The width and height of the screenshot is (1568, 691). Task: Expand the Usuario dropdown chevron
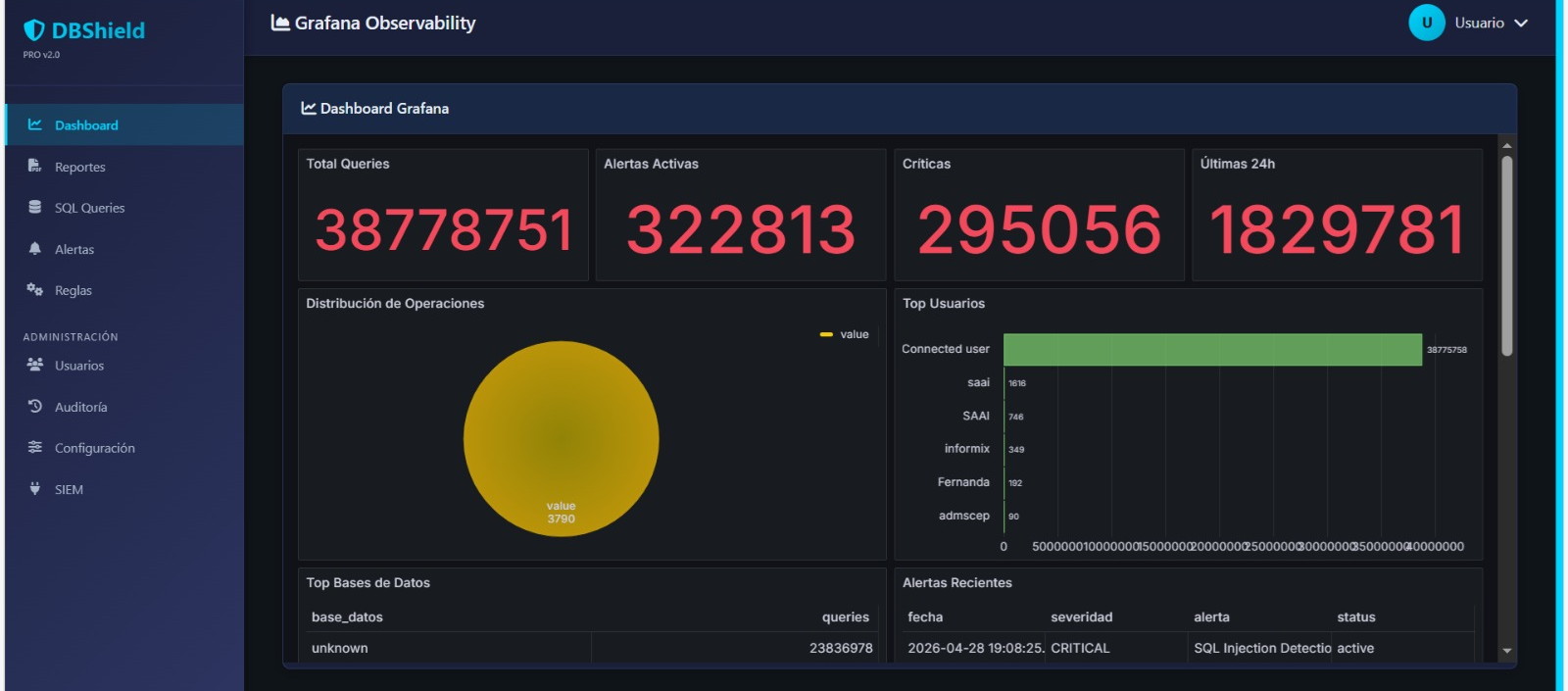1521,23
